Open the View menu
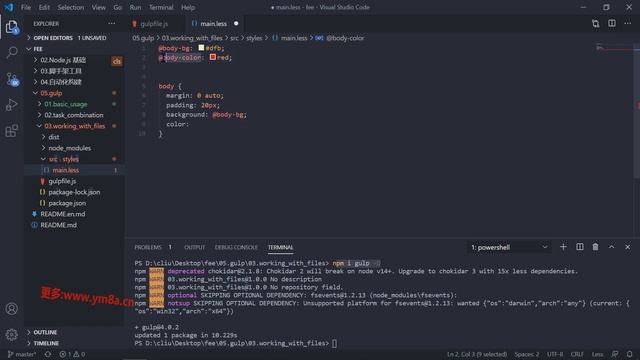This screenshot has width=640, height=360. click(x=98, y=7)
